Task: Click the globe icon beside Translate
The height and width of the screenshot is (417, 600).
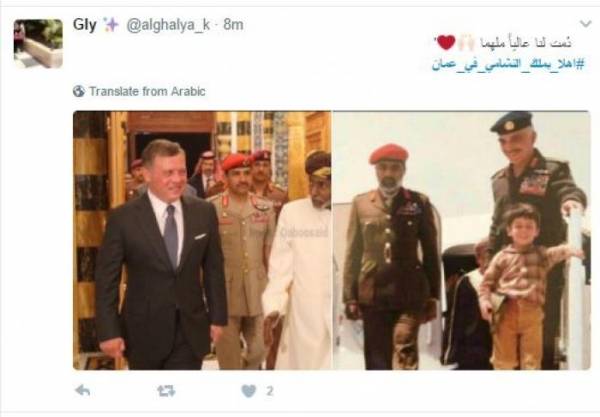Action: pos(79,91)
